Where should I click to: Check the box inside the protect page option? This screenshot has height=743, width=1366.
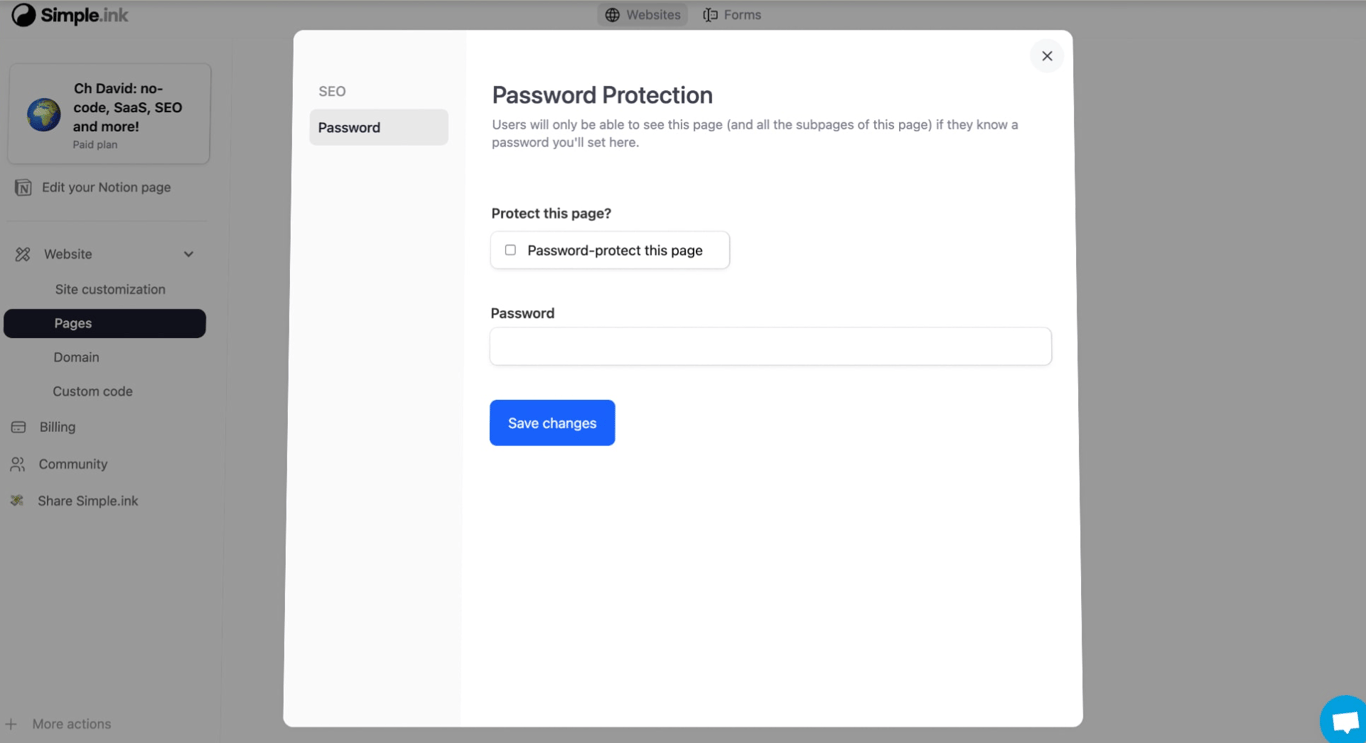(x=510, y=250)
